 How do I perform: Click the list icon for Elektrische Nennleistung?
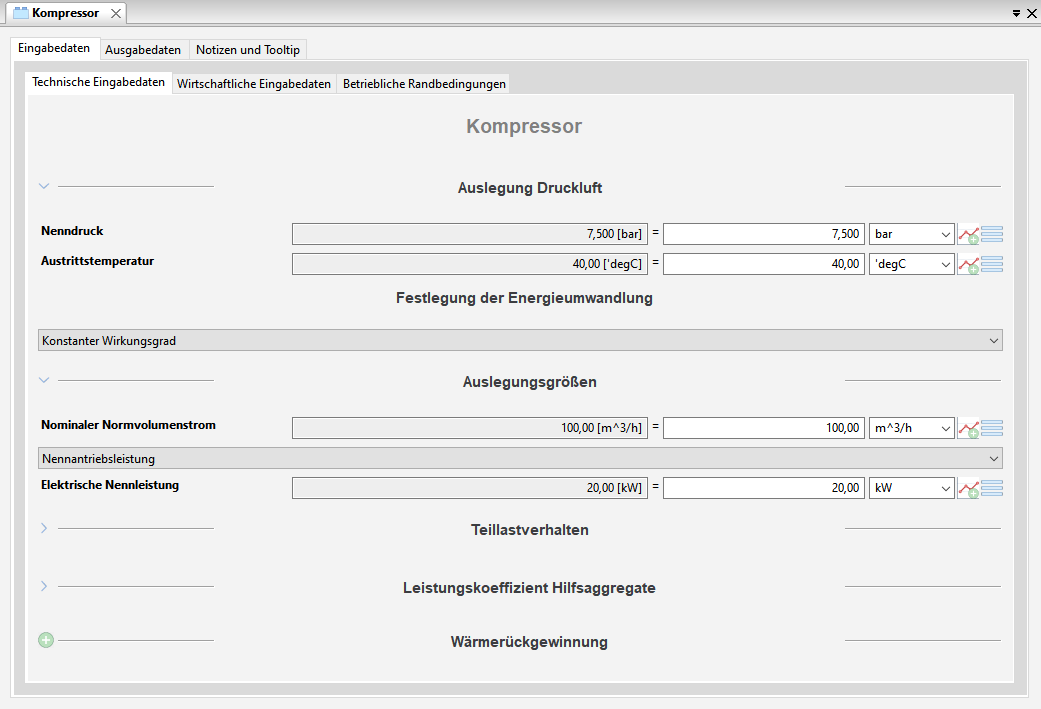point(992,489)
